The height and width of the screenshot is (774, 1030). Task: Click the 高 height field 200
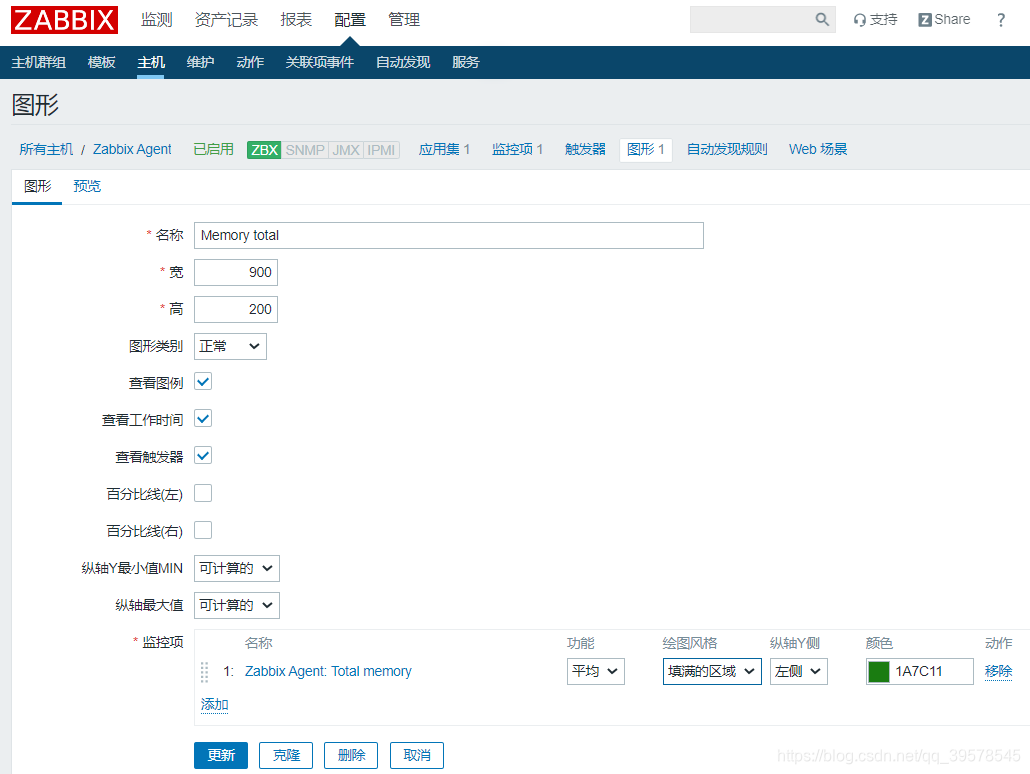pyautogui.click(x=236, y=309)
